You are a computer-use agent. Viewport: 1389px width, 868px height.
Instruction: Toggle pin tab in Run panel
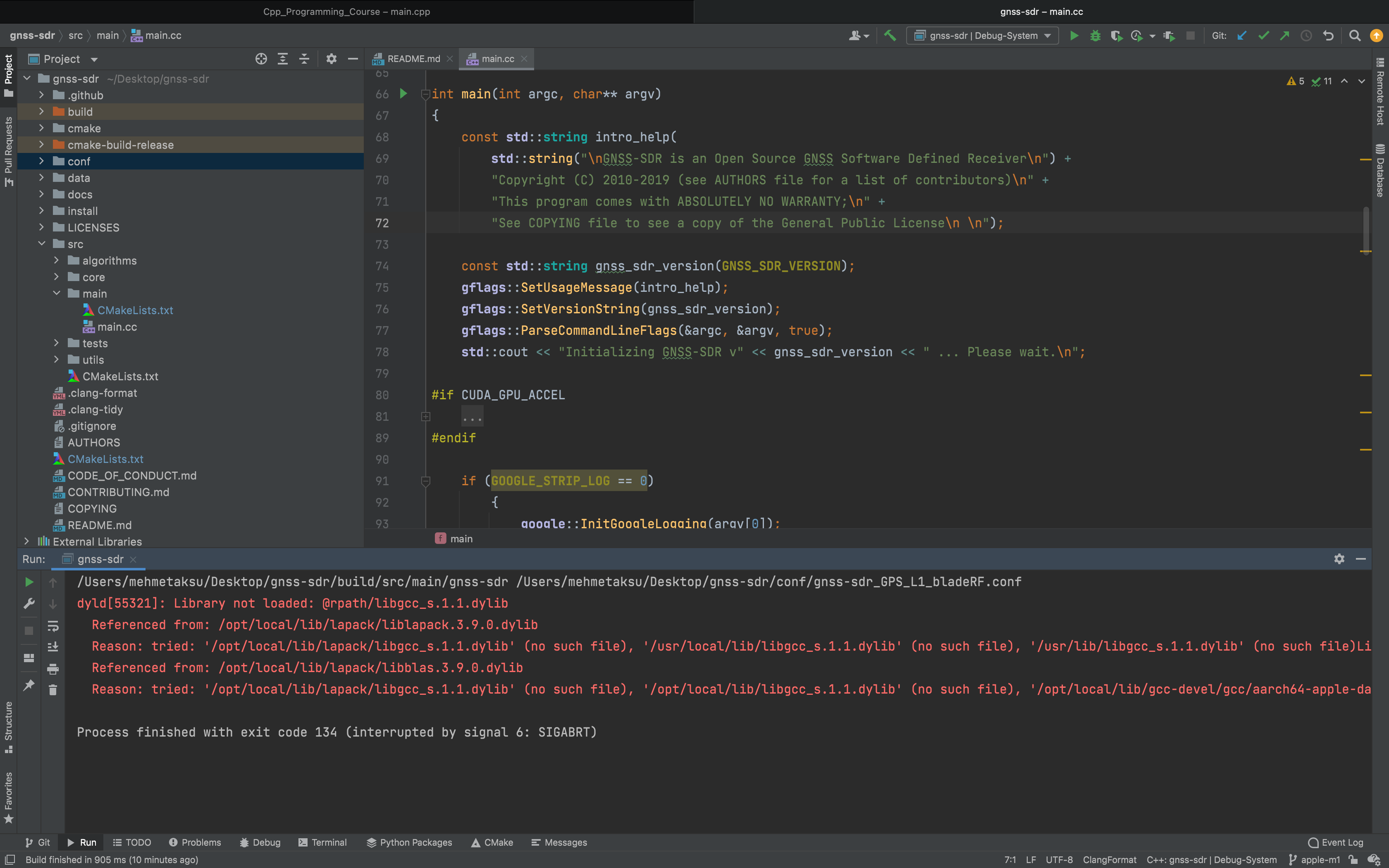pos(29,685)
